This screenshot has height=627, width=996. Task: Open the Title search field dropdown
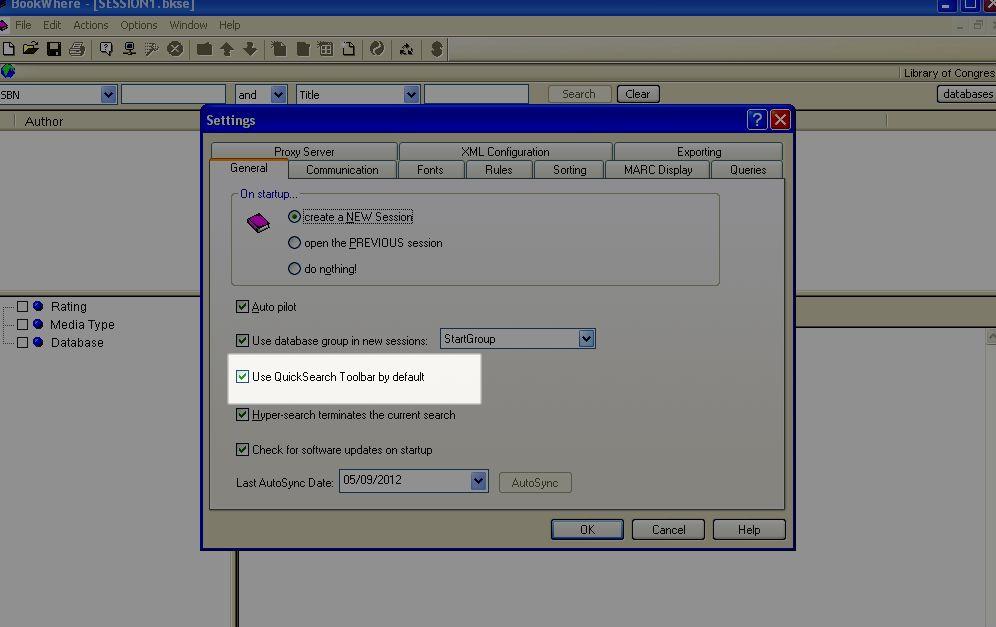(412, 95)
